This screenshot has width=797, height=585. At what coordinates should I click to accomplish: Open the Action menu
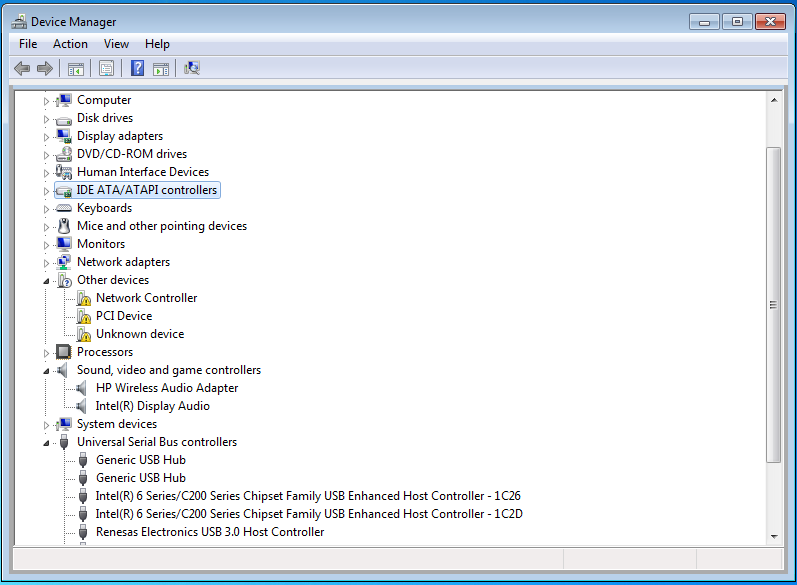(x=70, y=44)
